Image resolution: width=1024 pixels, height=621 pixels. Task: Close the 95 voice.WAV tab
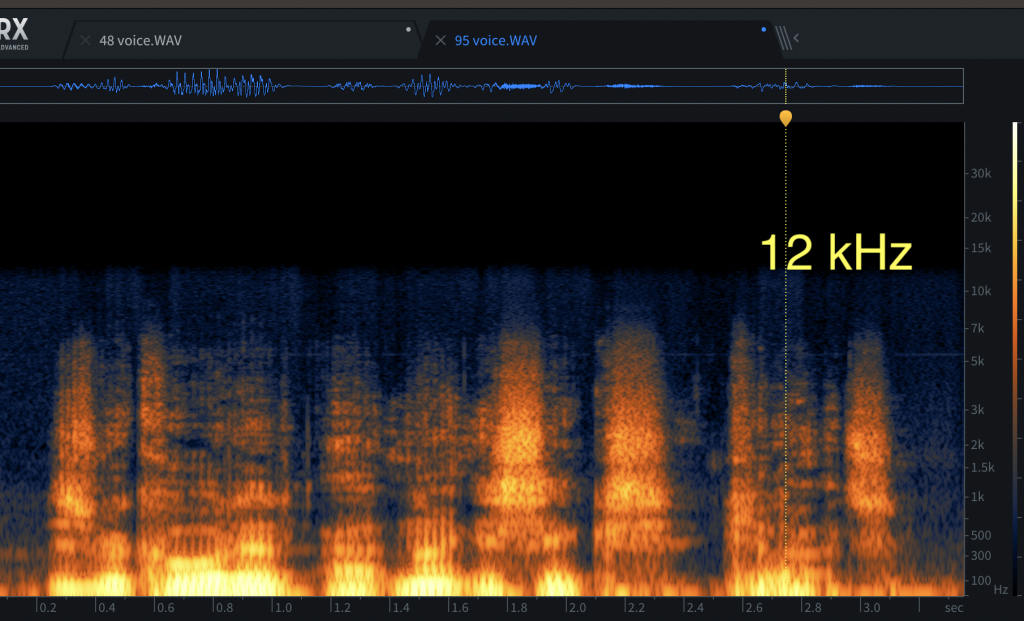[x=440, y=40]
